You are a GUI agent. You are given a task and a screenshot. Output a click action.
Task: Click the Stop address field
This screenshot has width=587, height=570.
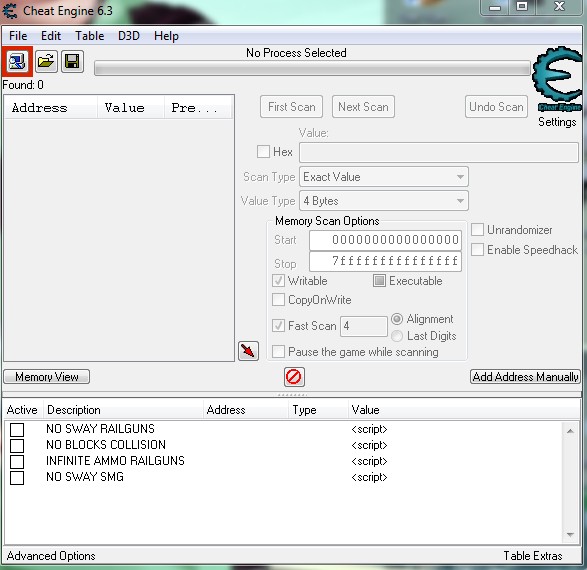[385, 261]
